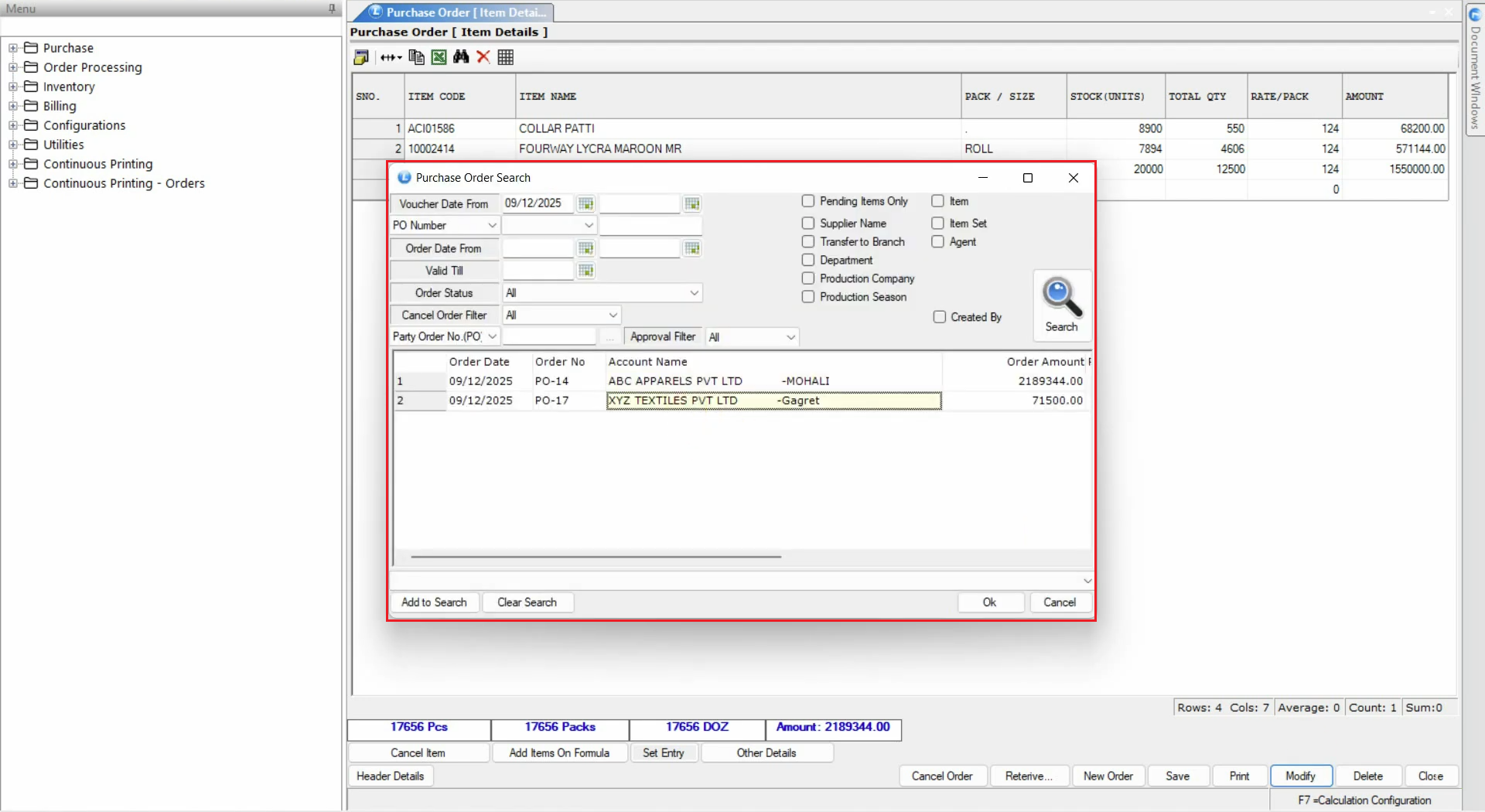Click the binoculars find icon
The image size is (1485, 812).
coord(461,57)
